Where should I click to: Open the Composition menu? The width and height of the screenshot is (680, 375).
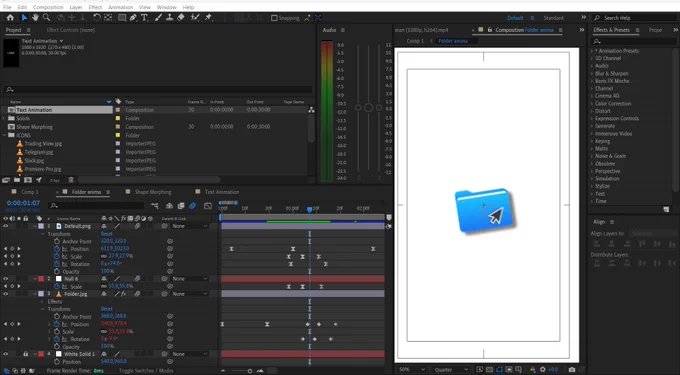click(x=48, y=7)
